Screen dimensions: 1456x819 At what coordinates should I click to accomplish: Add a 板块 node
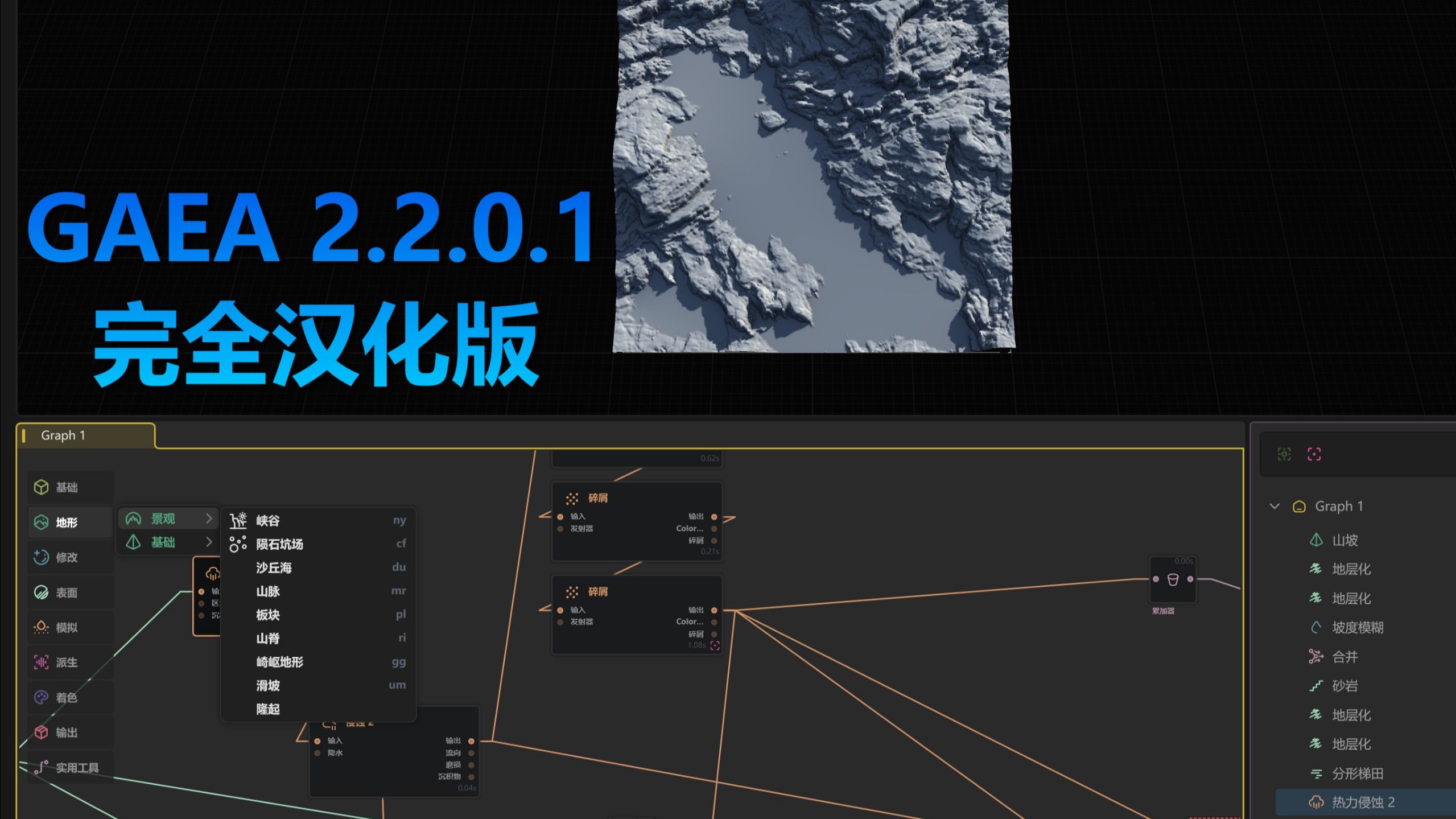318,615
